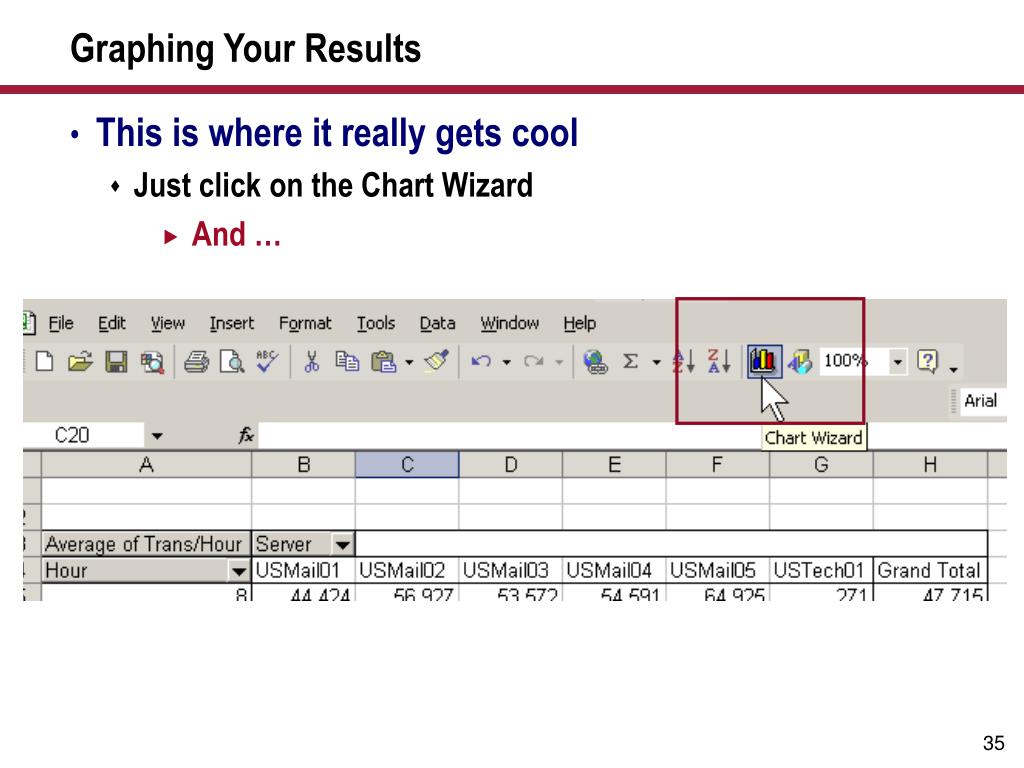This screenshot has width=1024, height=768.
Task: Expand the Redo history dropdown arrow
Action: tap(559, 362)
